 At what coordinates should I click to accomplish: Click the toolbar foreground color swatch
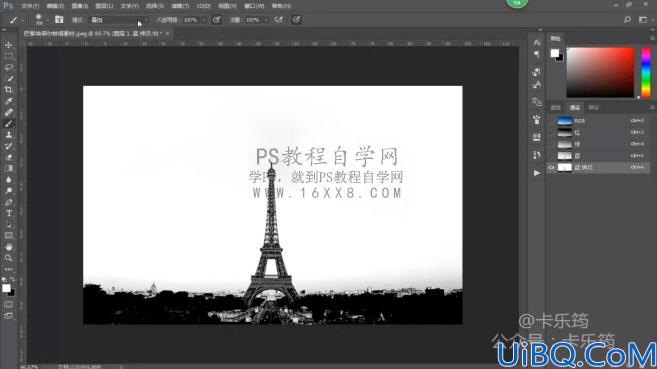coord(6,288)
